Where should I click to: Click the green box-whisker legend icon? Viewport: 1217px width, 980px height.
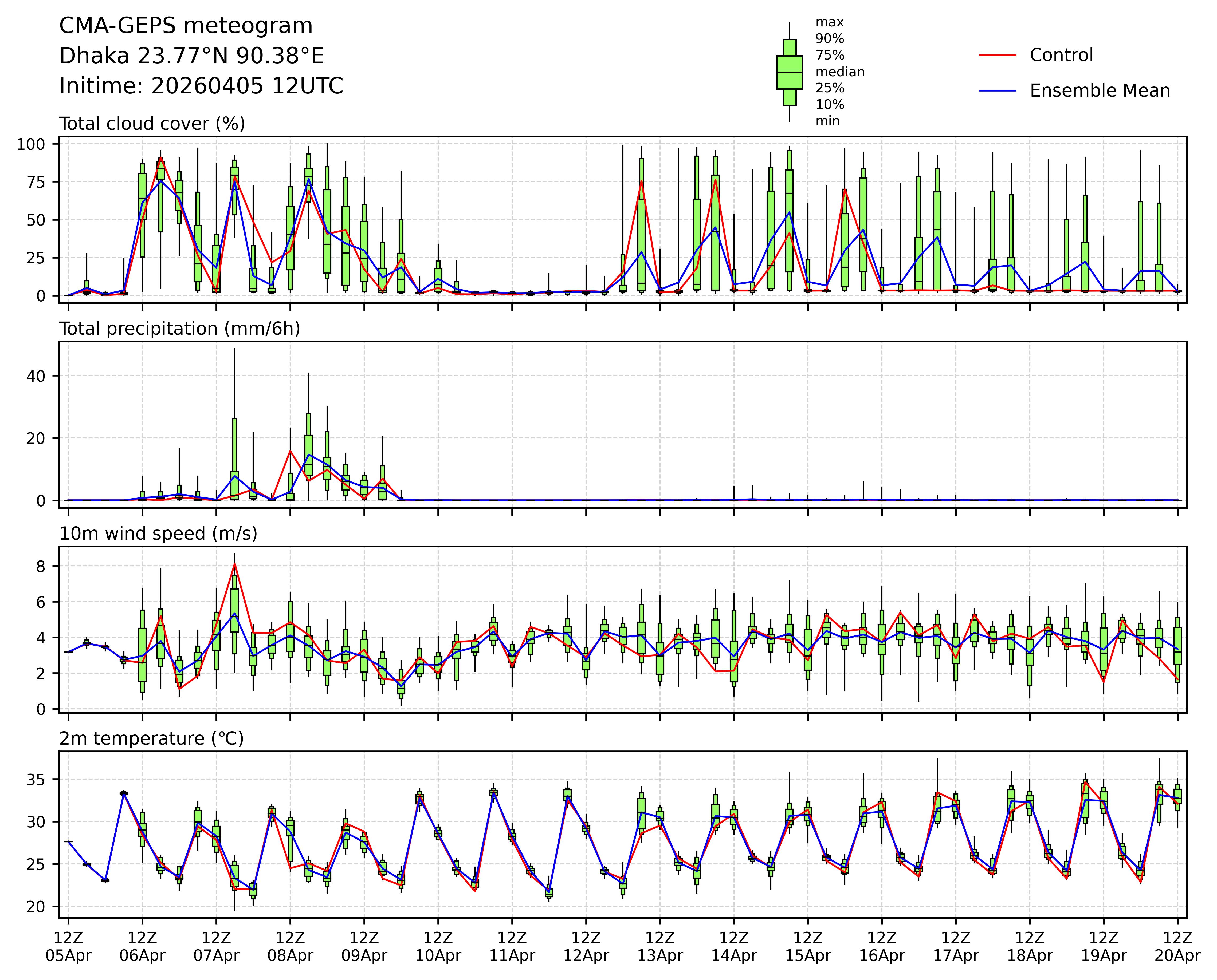[x=789, y=72]
